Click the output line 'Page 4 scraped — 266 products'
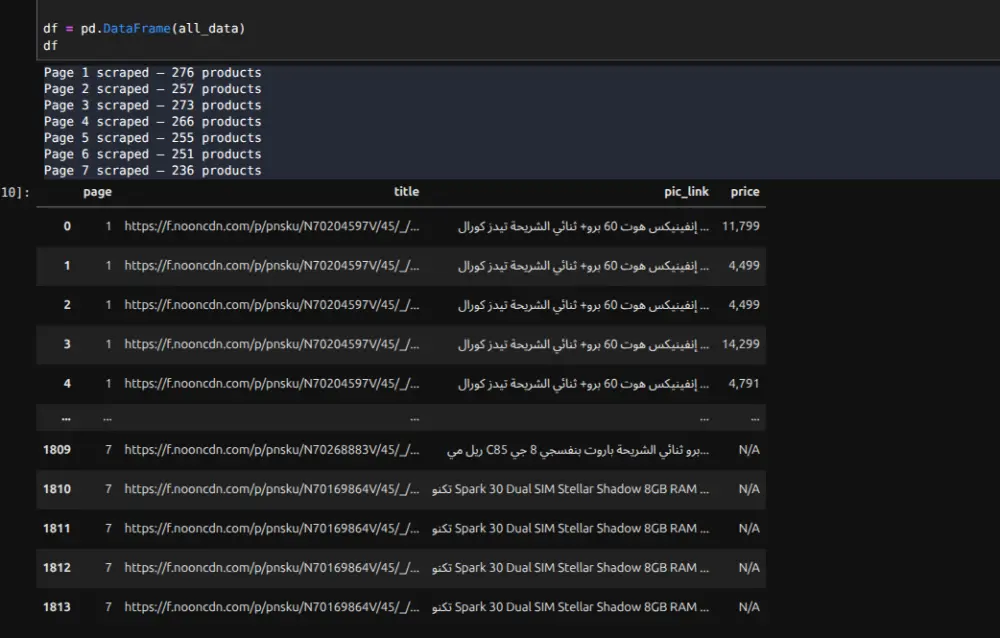1000x638 pixels. [x=152, y=121]
